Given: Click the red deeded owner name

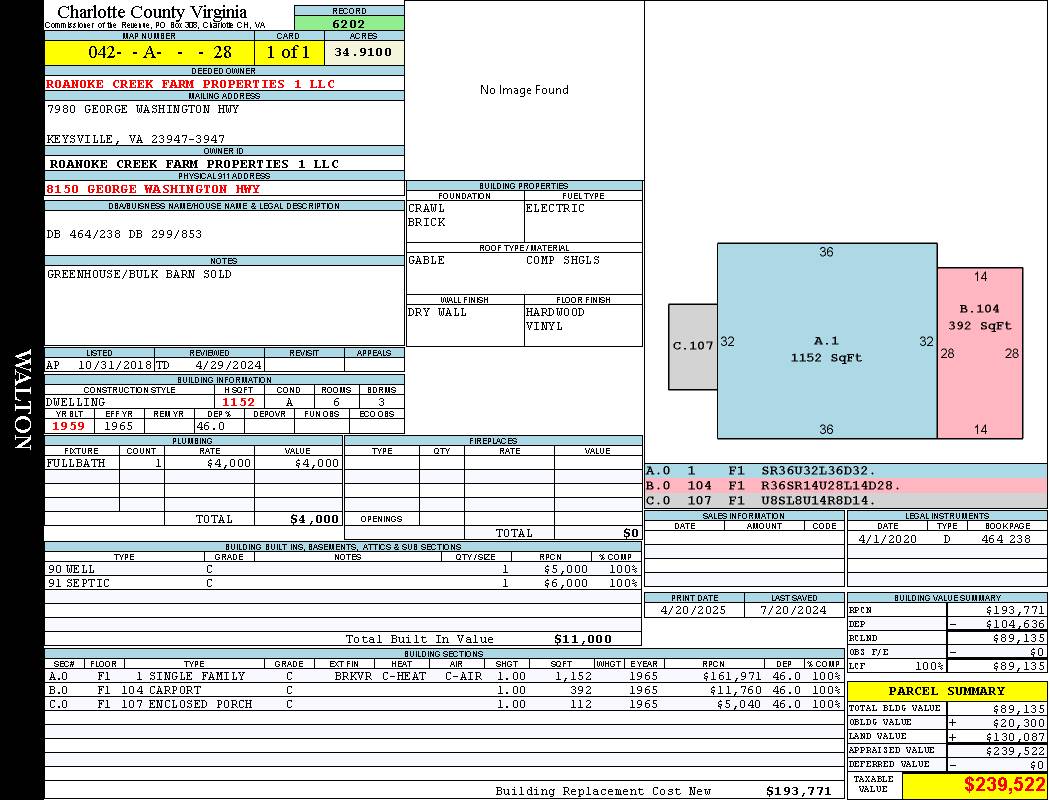Looking at the screenshot, I should (191, 84).
